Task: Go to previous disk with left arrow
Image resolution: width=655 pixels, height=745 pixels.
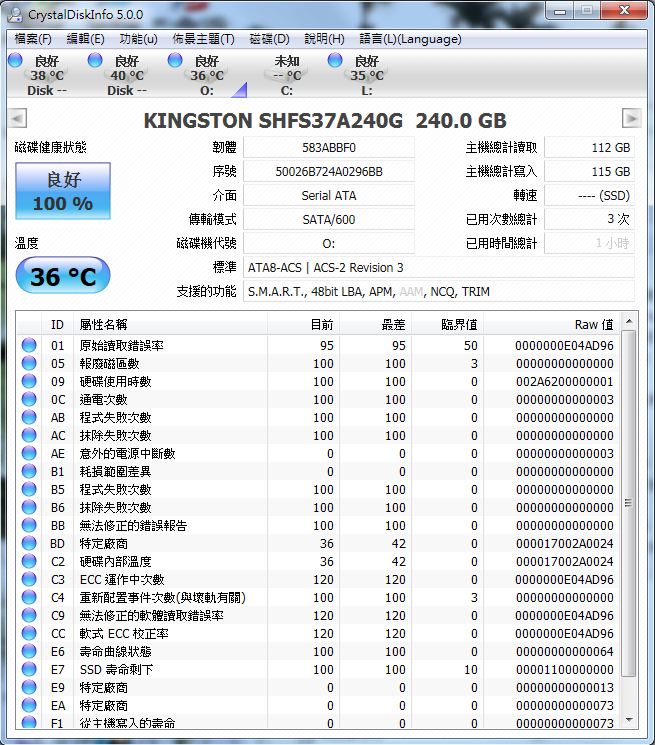Action: 18,118
